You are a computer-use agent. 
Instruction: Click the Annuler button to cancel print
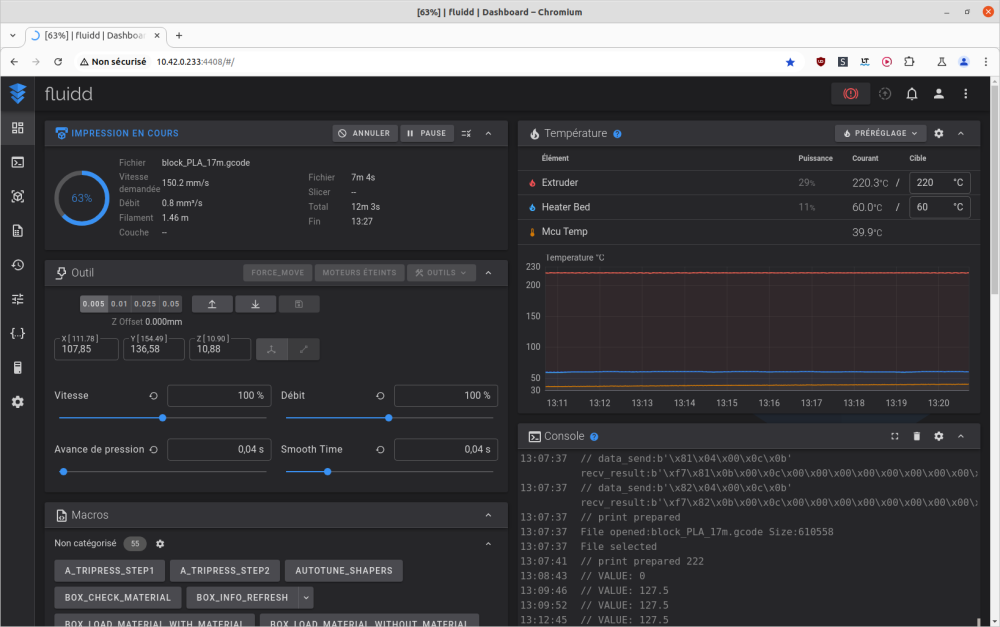tap(364, 133)
